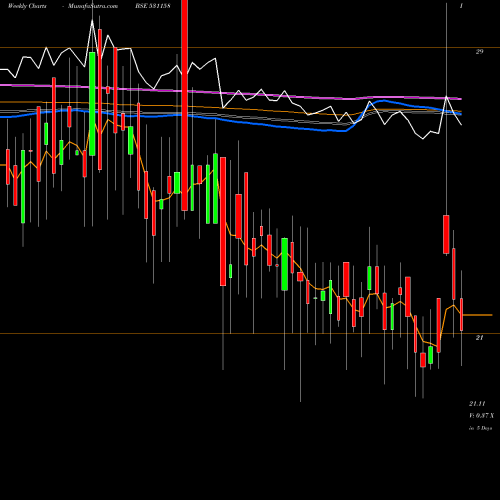The width and height of the screenshot is (500, 500).
Task: Click the 'BSE 531158' ticker label
Action: click(x=153, y=6)
